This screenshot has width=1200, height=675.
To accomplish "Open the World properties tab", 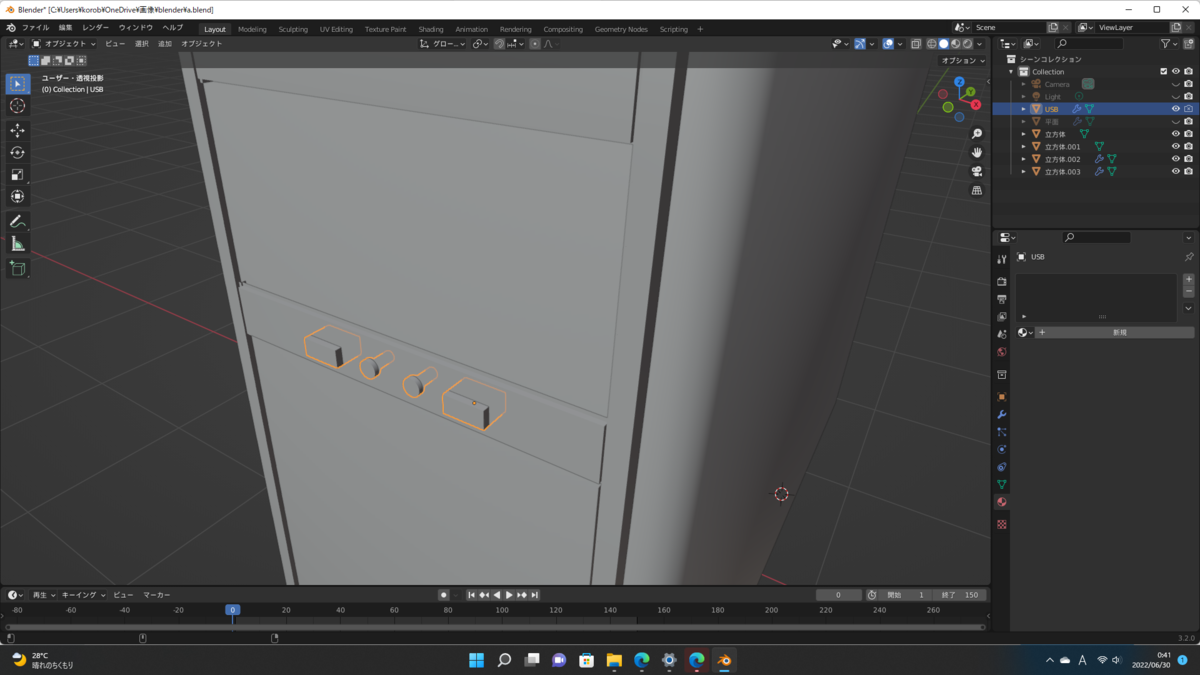I will coord(1002,352).
